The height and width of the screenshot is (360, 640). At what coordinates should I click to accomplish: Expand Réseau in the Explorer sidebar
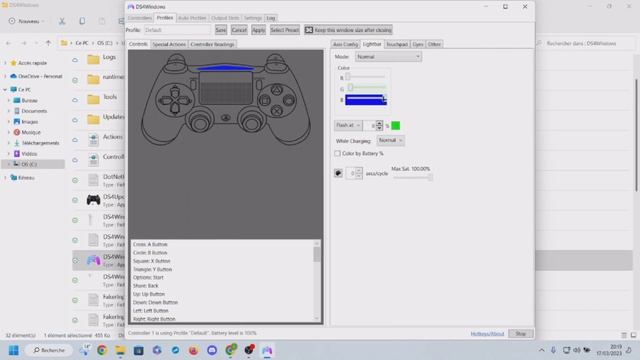[5, 178]
